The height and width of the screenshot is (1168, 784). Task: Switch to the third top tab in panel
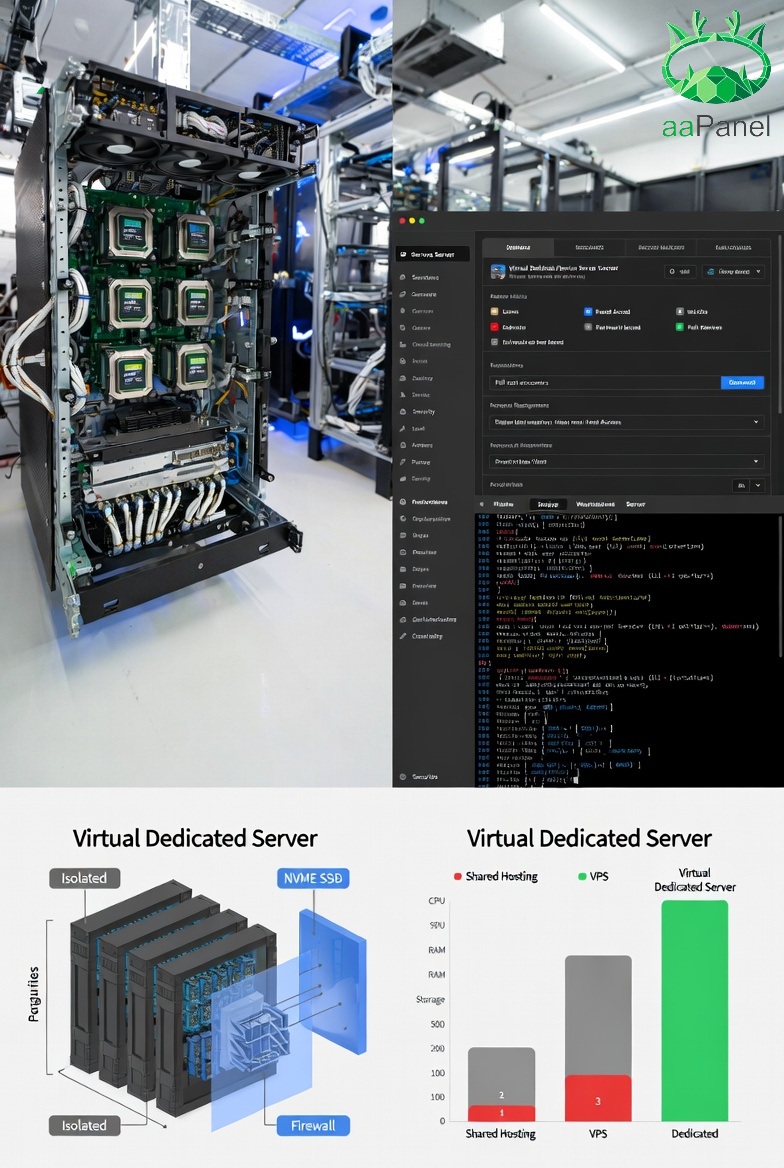click(660, 247)
